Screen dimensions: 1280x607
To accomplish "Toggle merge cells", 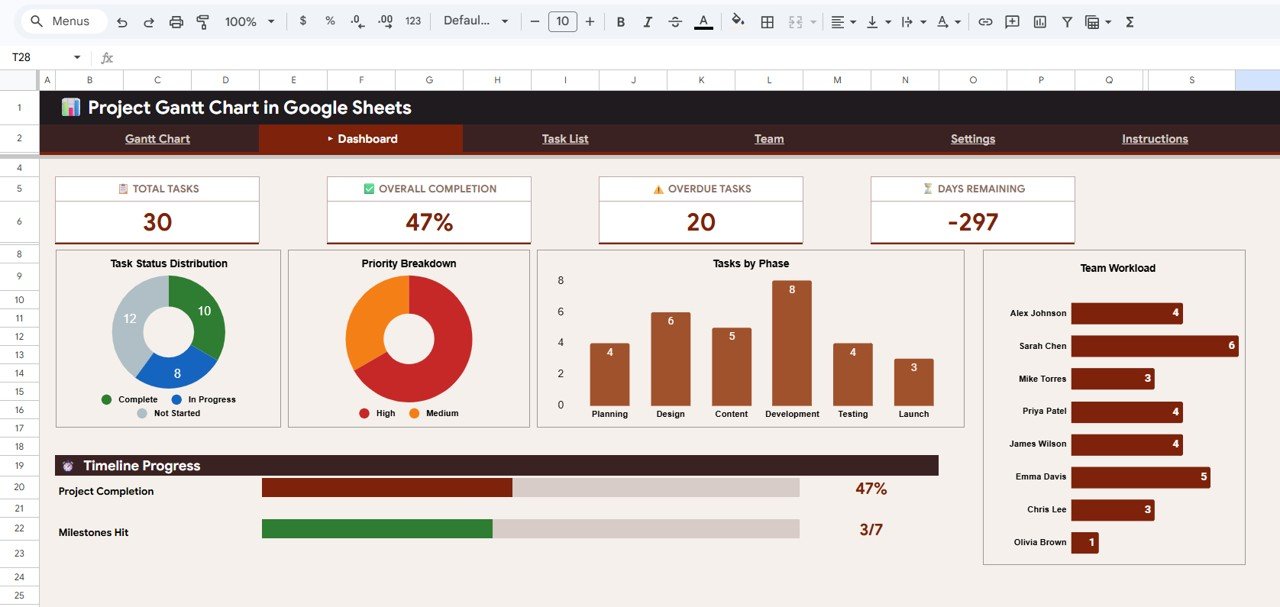I will (796, 19).
